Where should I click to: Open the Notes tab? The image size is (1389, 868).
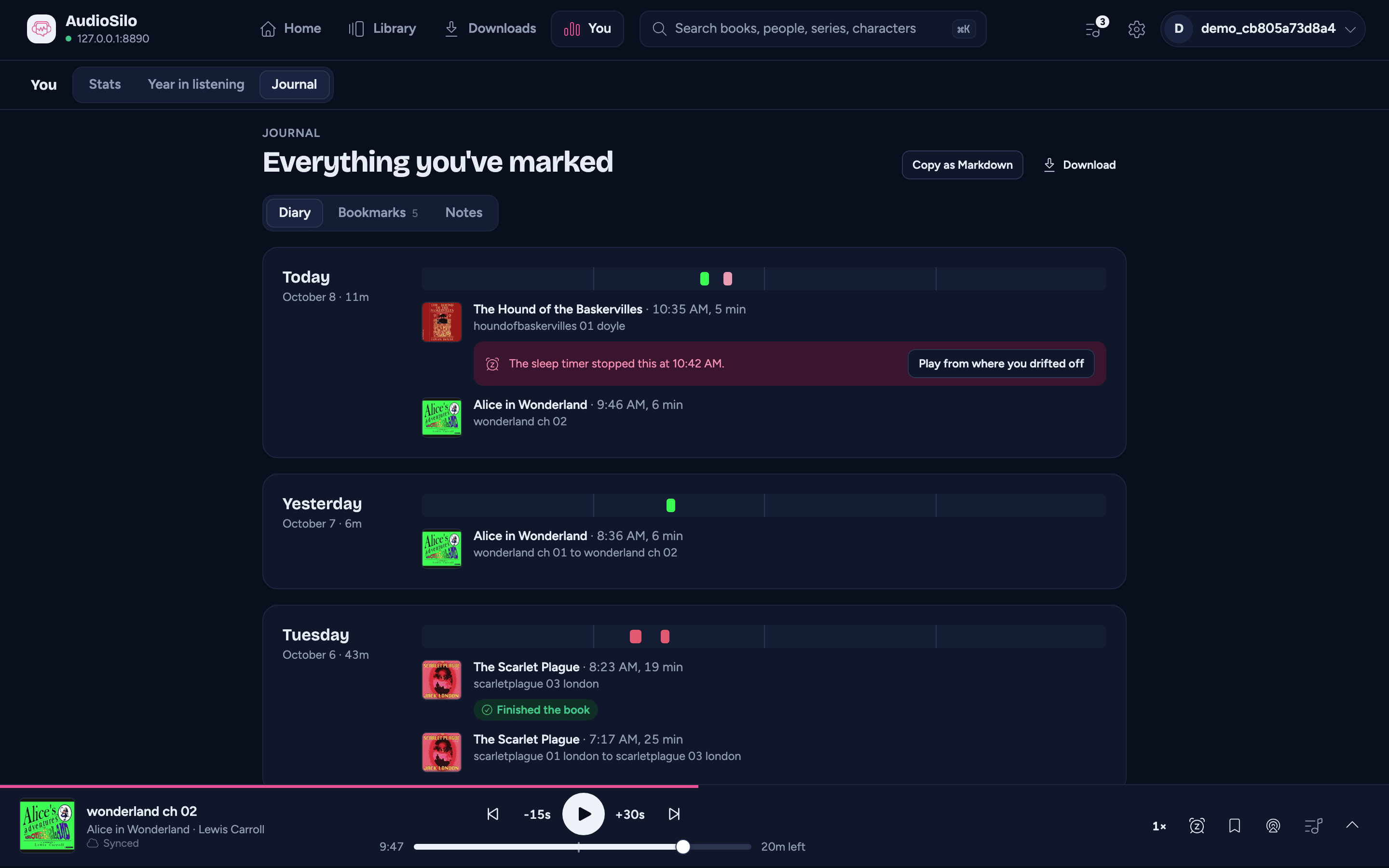[464, 212]
